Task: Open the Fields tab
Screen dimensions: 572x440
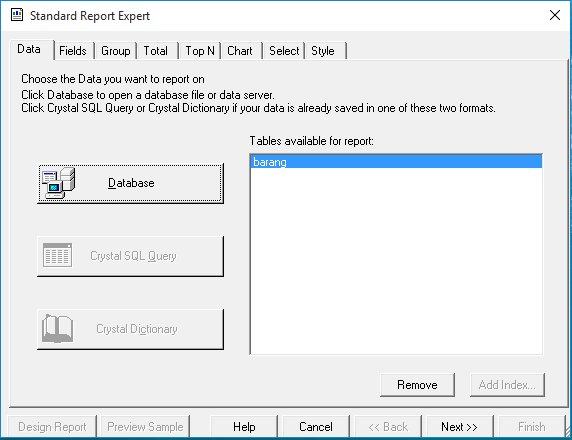Action: click(x=73, y=51)
